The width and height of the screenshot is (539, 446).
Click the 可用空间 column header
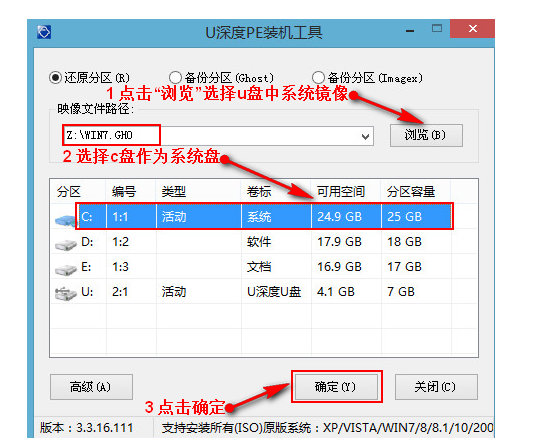click(x=341, y=192)
